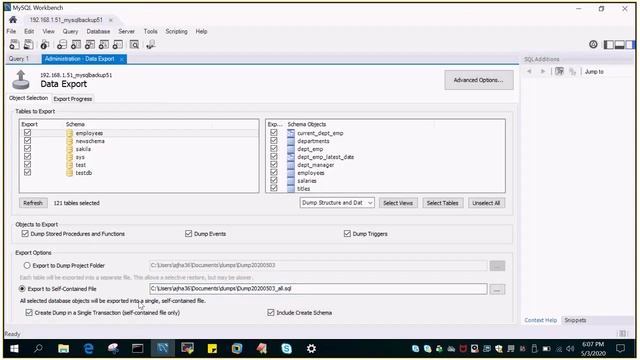Click the Advanced Options button
Image resolution: width=640 pixels, height=360 pixels.
pyautogui.click(x=478, y=80)
